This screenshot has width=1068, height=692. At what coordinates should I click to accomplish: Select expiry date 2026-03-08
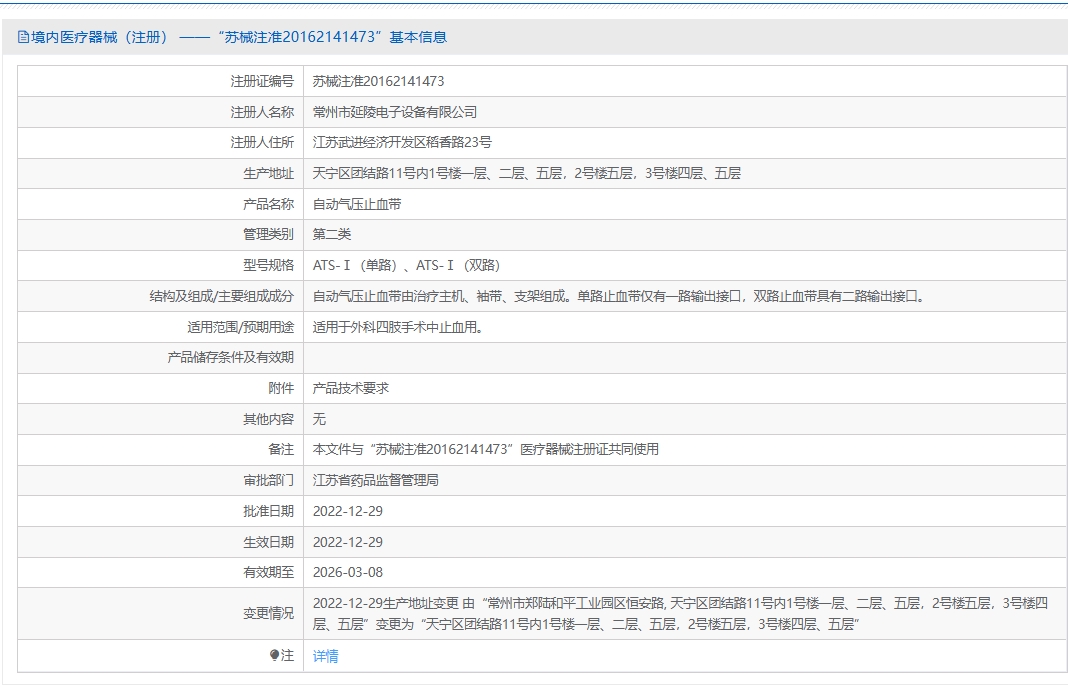point(347,572)
